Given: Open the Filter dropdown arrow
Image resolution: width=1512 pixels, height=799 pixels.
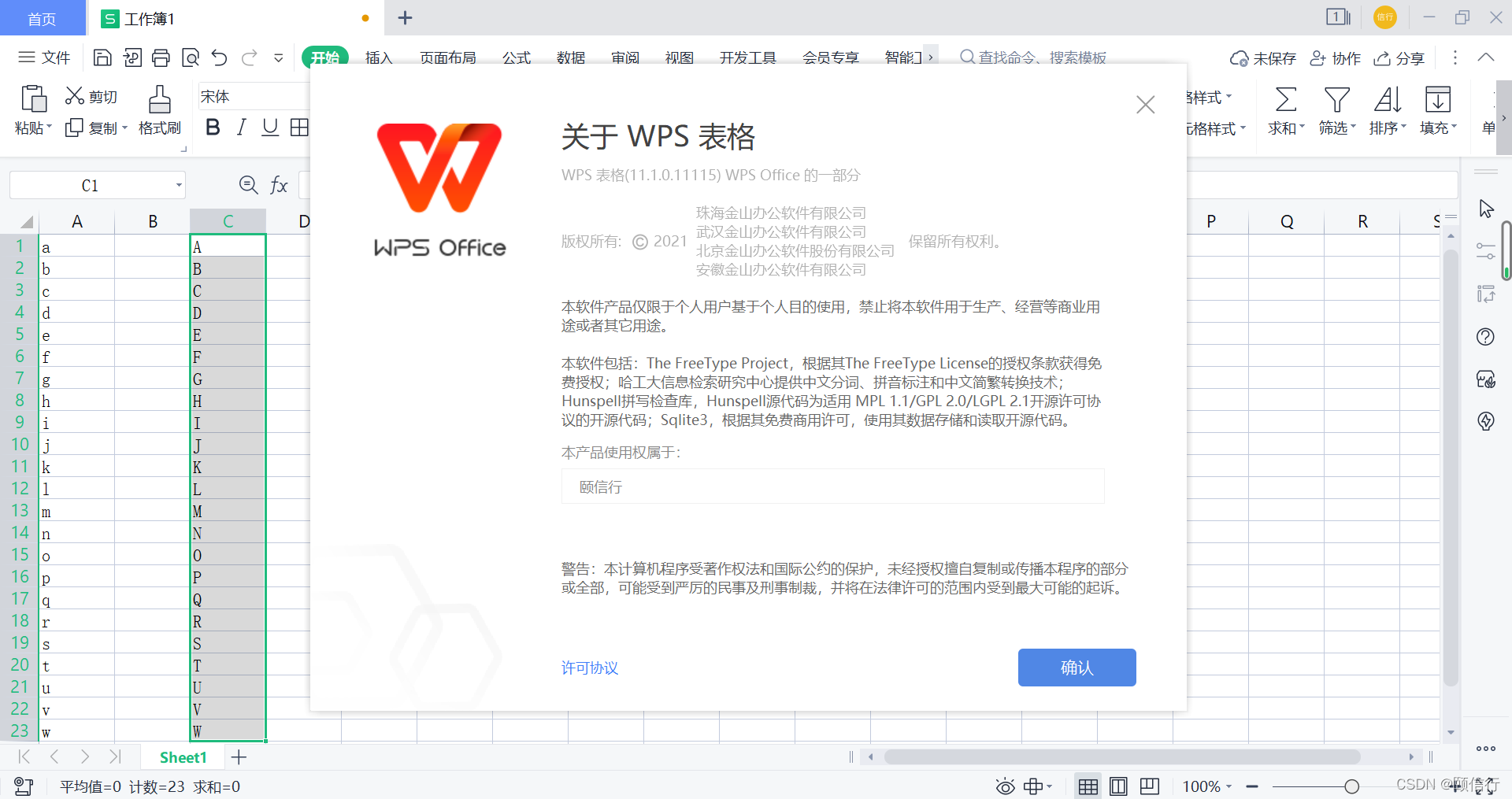Looking at the screenshot, I should pyautogui.click(x=1353, y=128).
